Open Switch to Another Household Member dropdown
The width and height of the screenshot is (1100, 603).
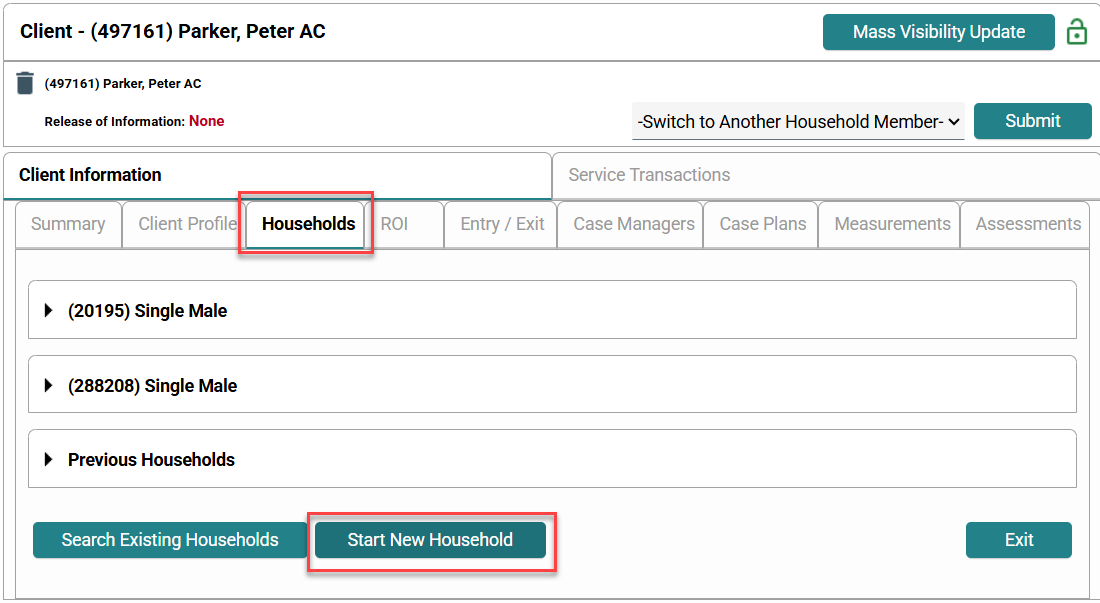click(x=798, y=121)
